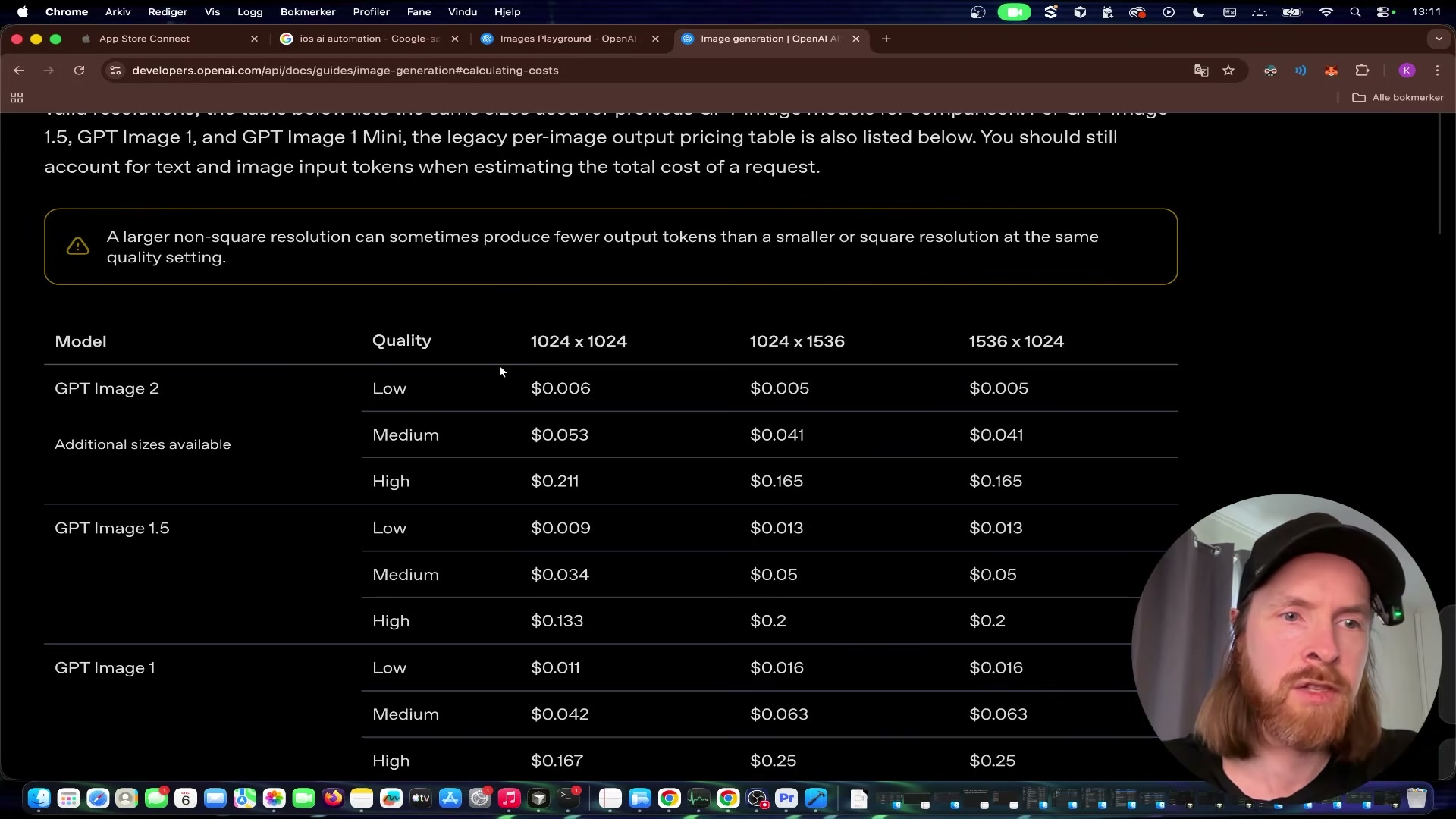Screen dimensions: 1456x819
Task: Open the apps grid in the bookmarks bar
Action: point(17,98)
